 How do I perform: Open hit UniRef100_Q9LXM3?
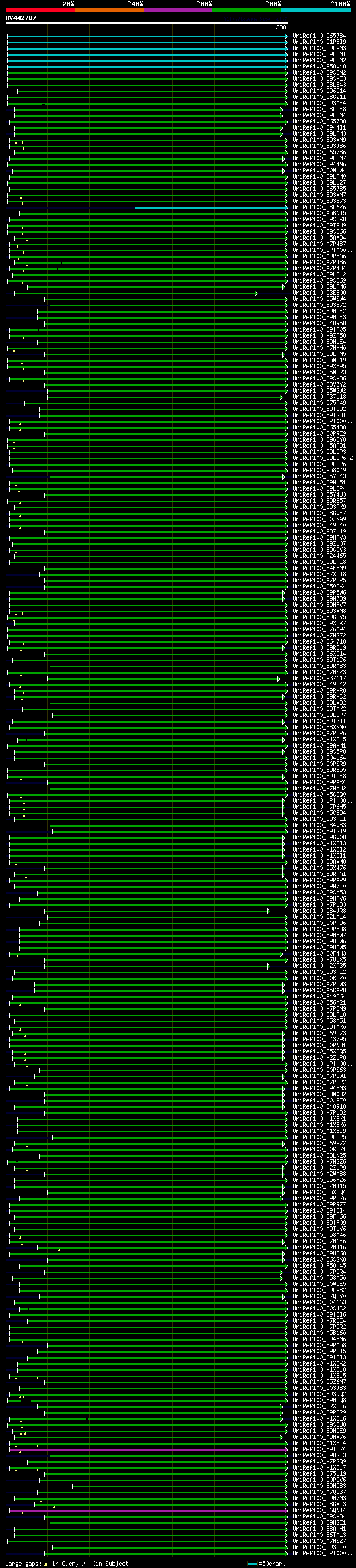319,48
